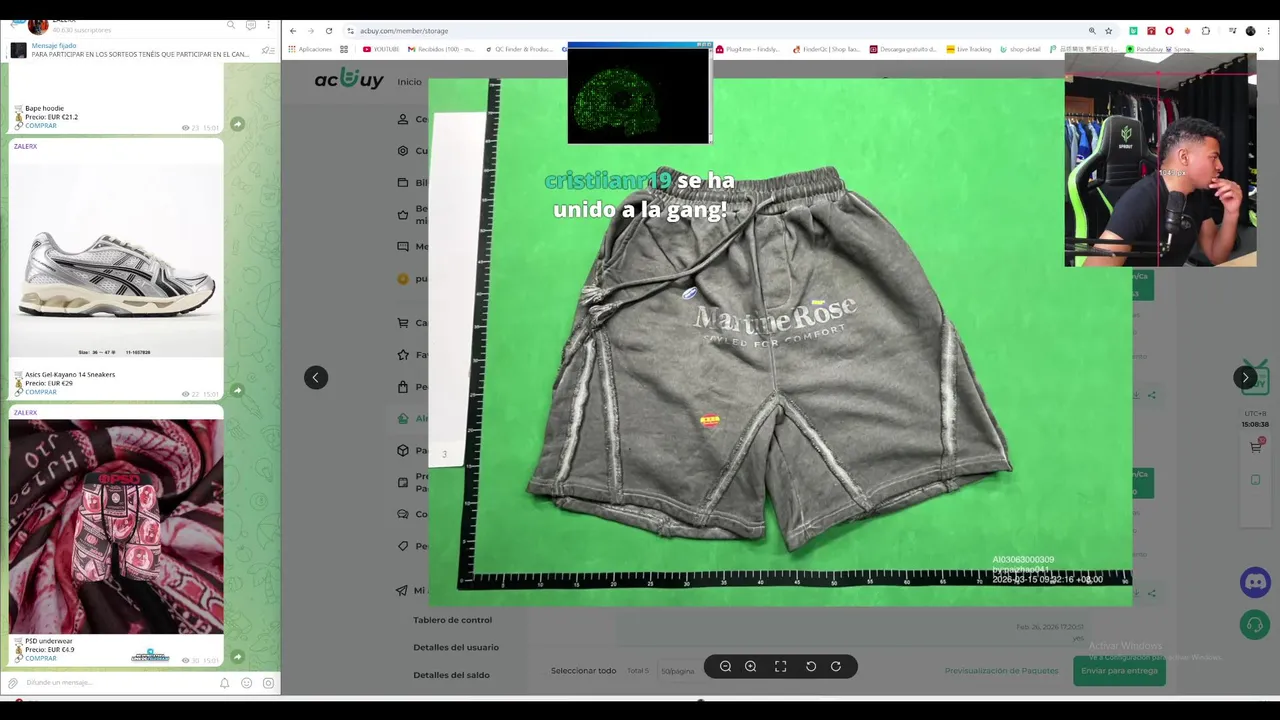Open QC Finder bookmark

[x=519, y=49]
